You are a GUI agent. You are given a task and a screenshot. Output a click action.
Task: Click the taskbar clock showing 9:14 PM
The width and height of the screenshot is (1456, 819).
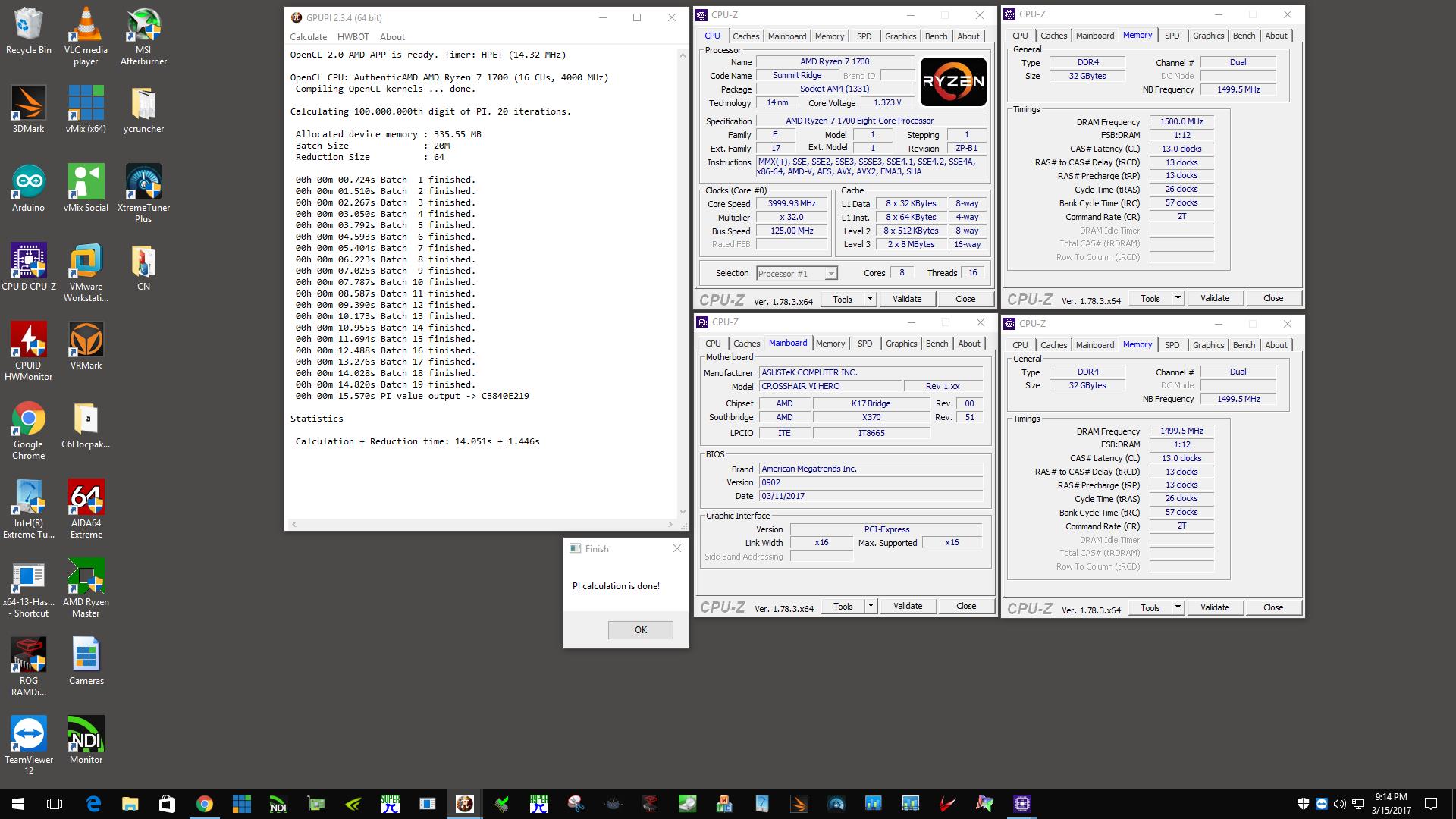tap(1391, 804)
